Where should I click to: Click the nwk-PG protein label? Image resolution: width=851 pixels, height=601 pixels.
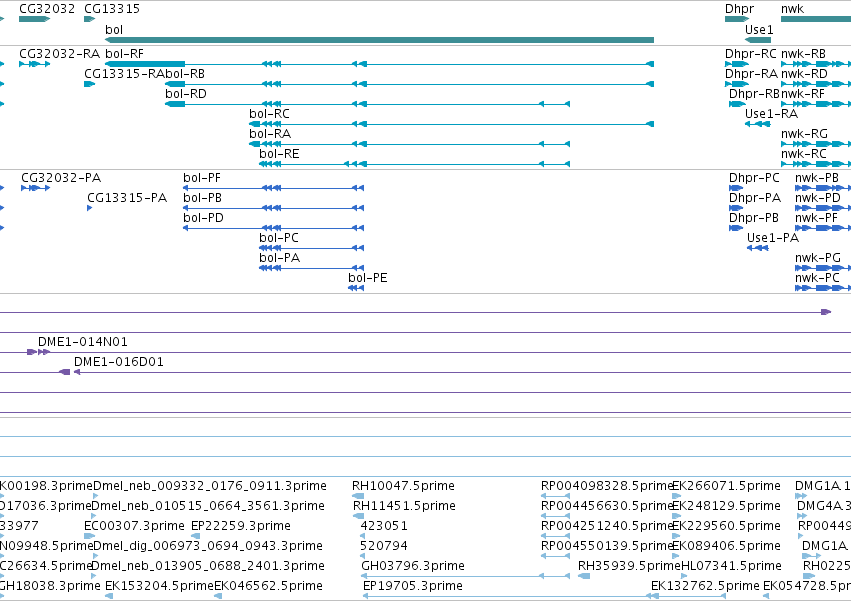[x=818, y=258]
